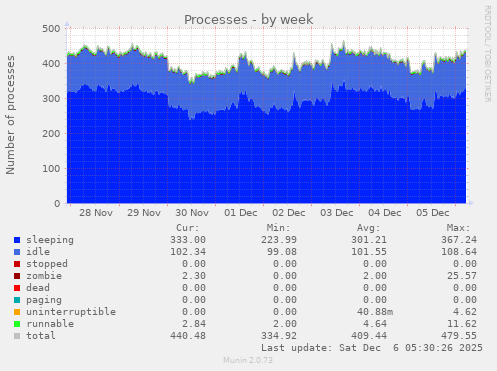
Task: Click the uninterruptible legend color swatch
Action: click(x=17, y=312)
